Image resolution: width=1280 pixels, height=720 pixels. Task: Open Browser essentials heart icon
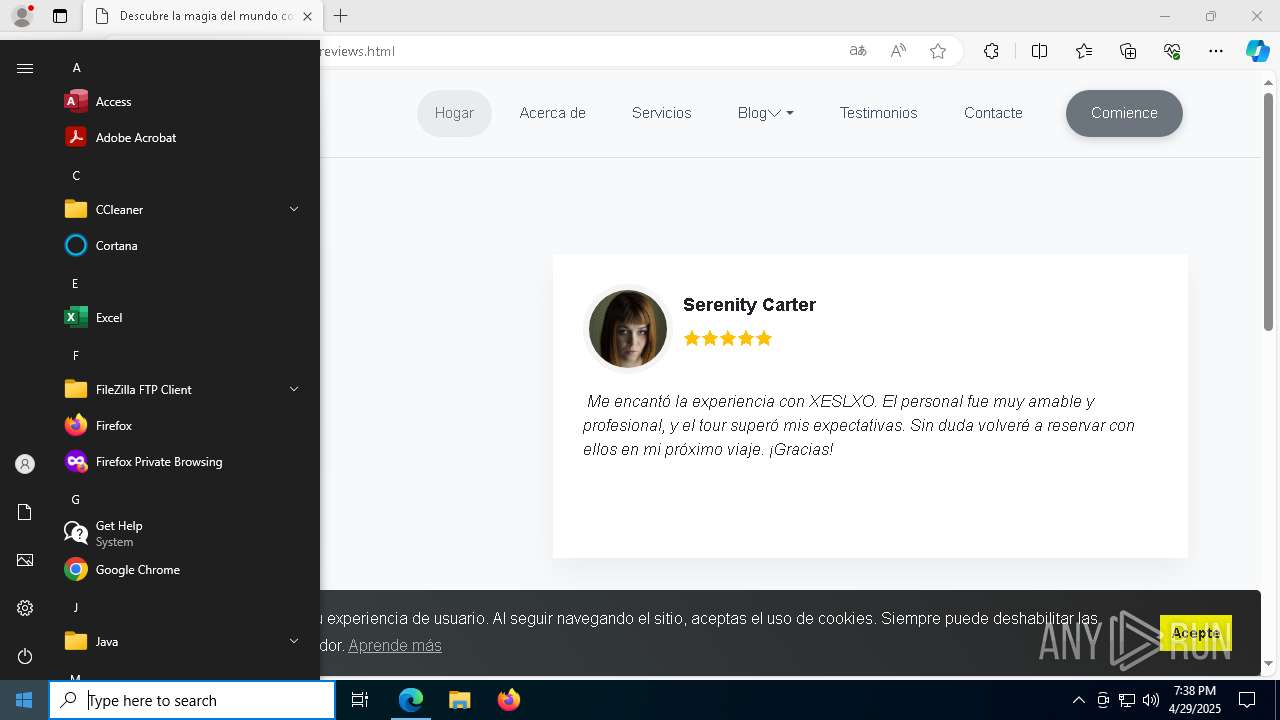(x=1172, y=51)
